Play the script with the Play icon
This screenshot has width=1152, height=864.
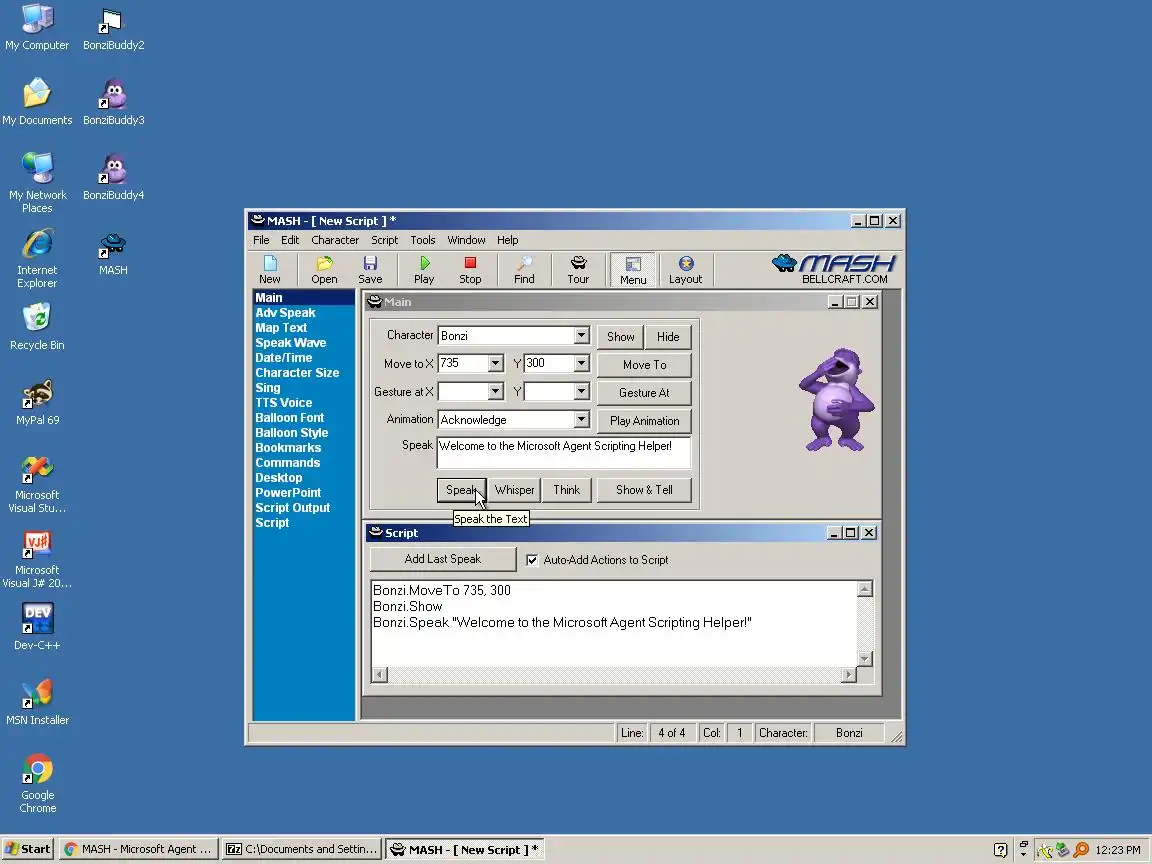[424, 270]
